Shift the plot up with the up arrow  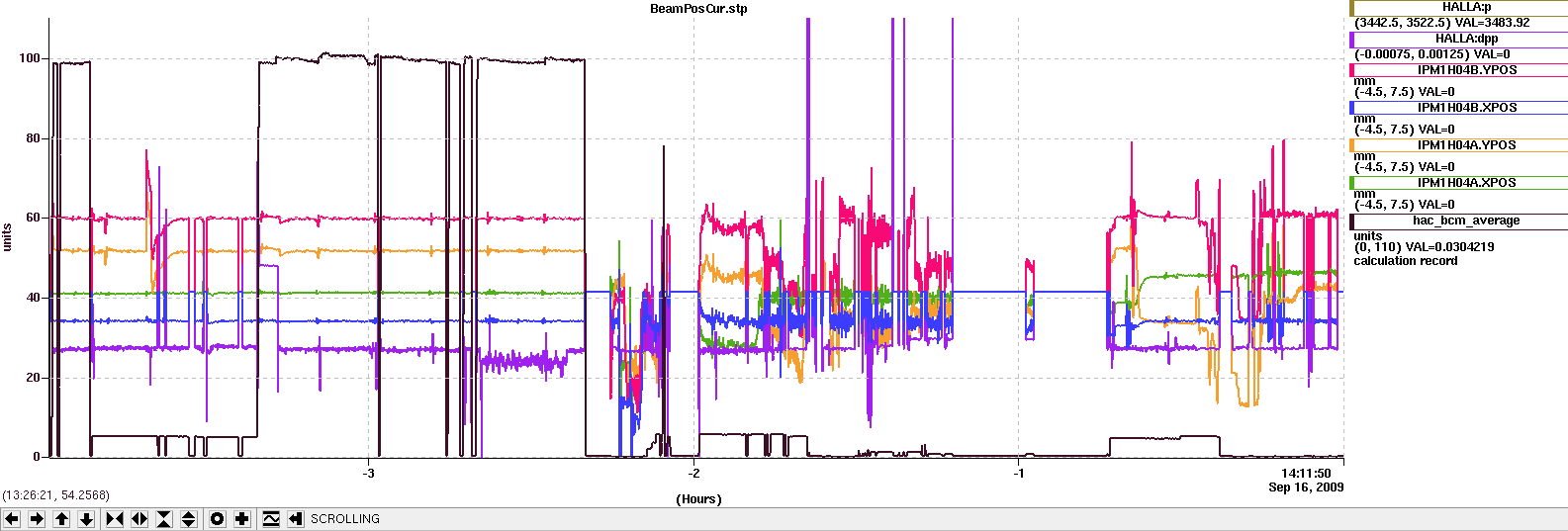tap(61, 518)
